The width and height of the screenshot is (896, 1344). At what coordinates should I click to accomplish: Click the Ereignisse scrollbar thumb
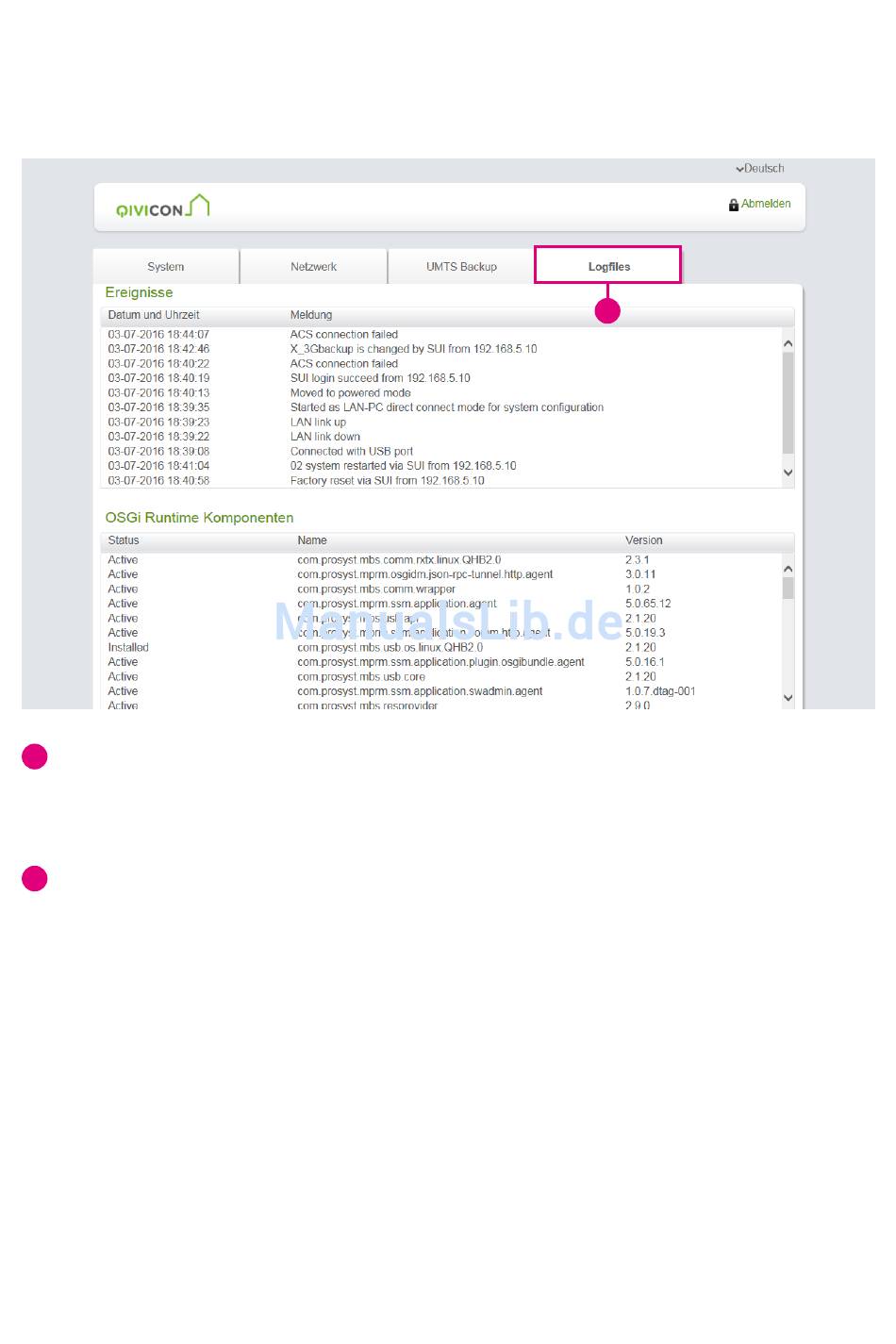click(x=788, y=401)
